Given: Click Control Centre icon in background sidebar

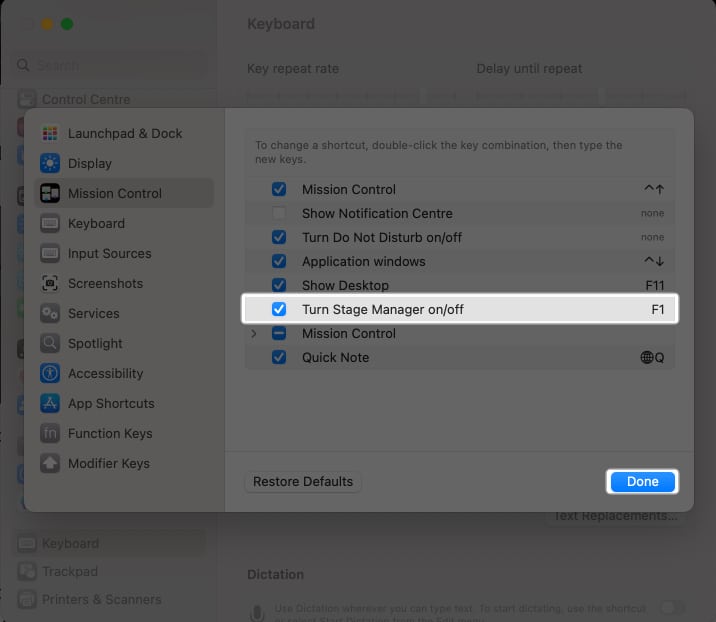Looking at the screenshot, I should [x=26, y=99].
